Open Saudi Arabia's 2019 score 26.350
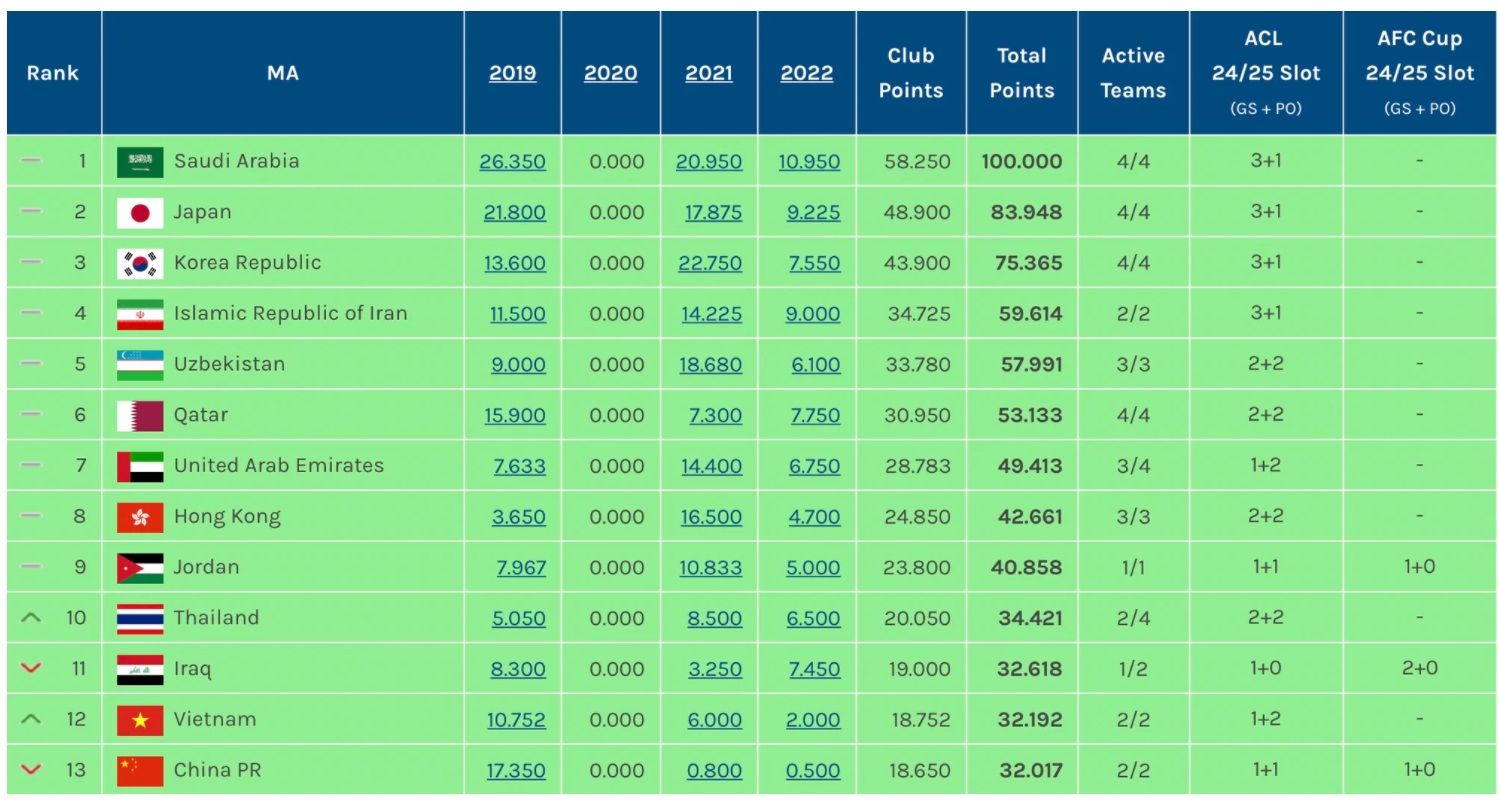This screenshot has width=1499, height=805. 512,162
